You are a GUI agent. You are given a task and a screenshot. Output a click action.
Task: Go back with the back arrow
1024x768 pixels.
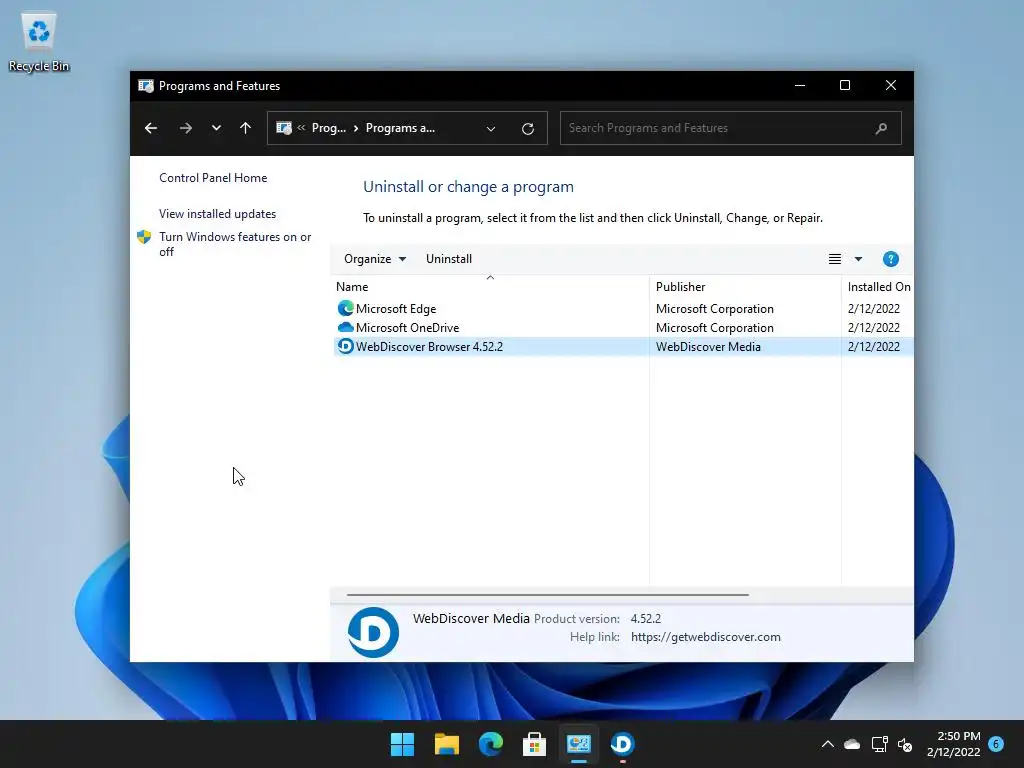pos(151,128)
